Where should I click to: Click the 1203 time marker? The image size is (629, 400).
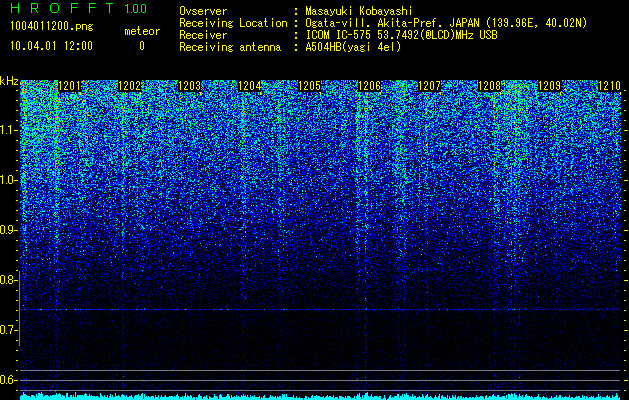click(x=189, y=86)
